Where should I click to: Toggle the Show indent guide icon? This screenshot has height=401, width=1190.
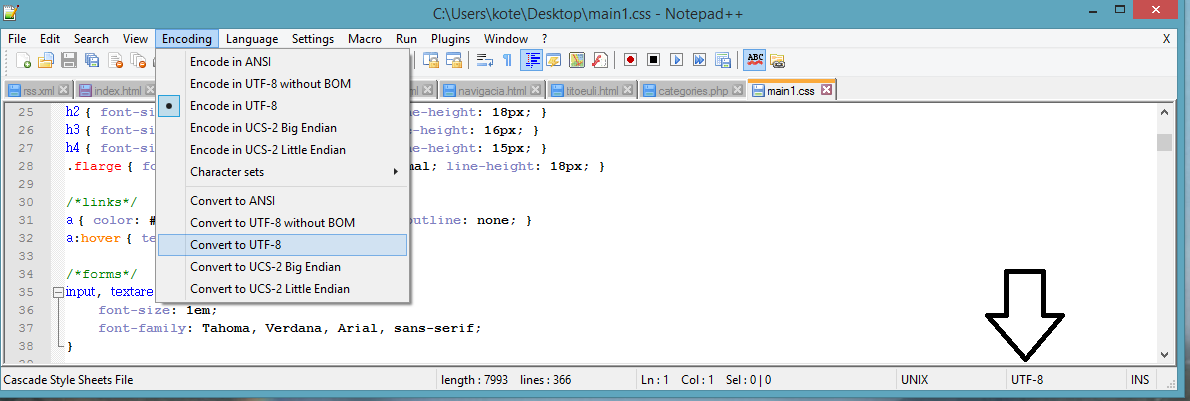pos(531,60)
